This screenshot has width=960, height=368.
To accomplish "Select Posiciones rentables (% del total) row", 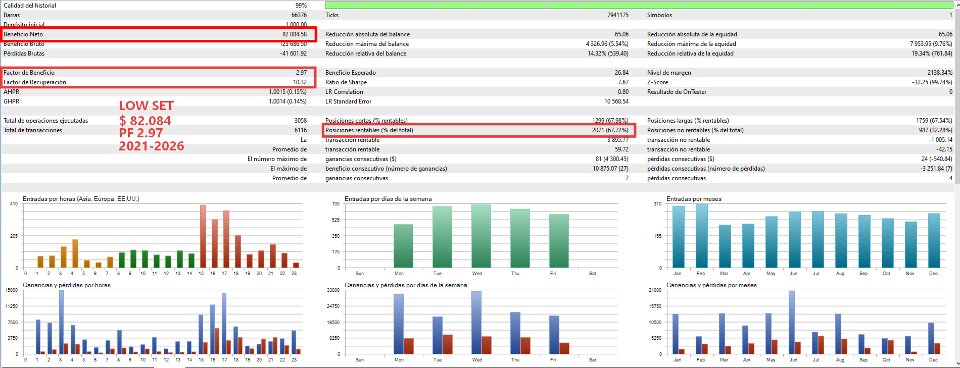I will (x=479, y=130).
